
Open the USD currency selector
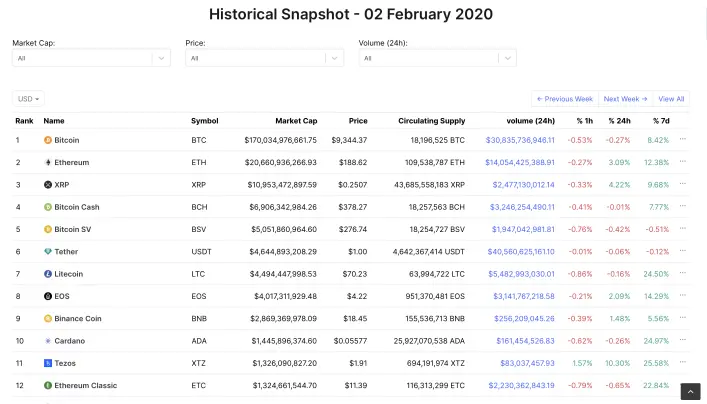[28, 99]
